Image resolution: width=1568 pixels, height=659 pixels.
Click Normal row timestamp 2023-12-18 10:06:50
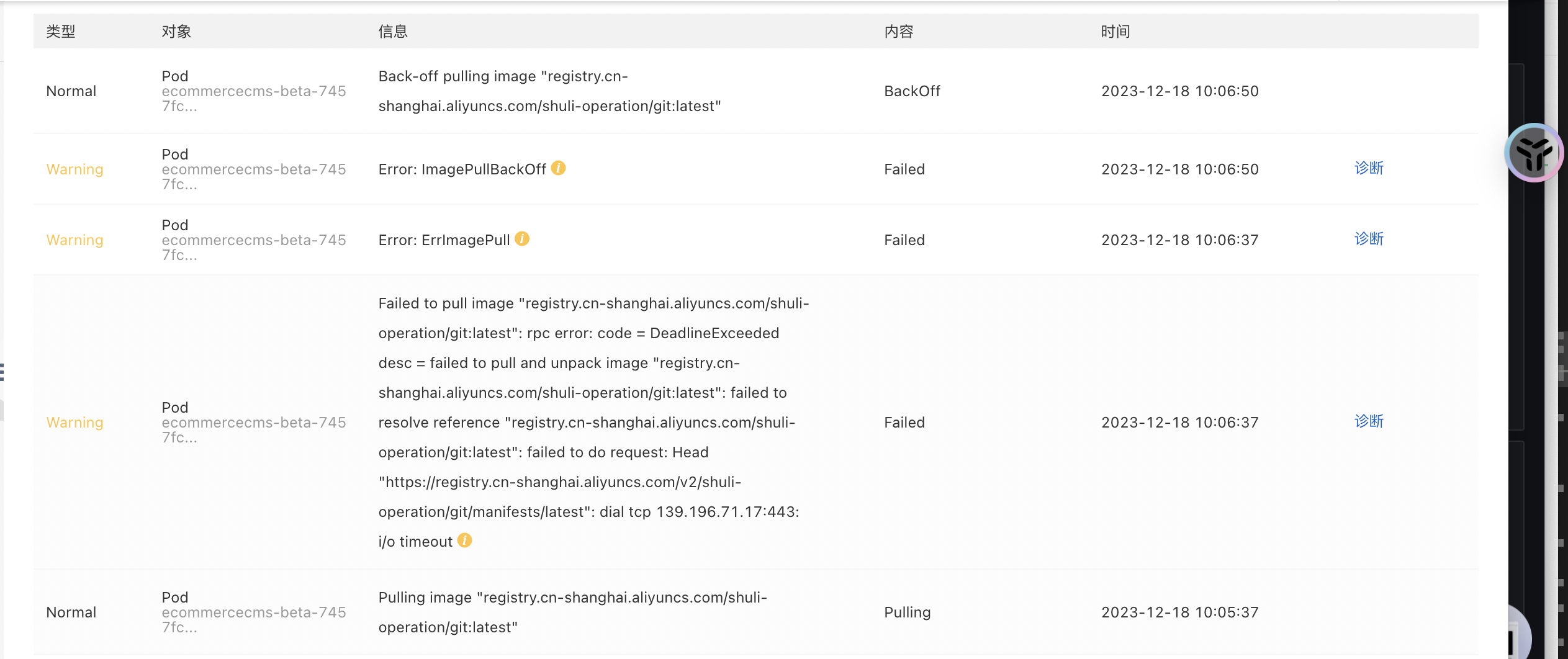click(1180, 91)
